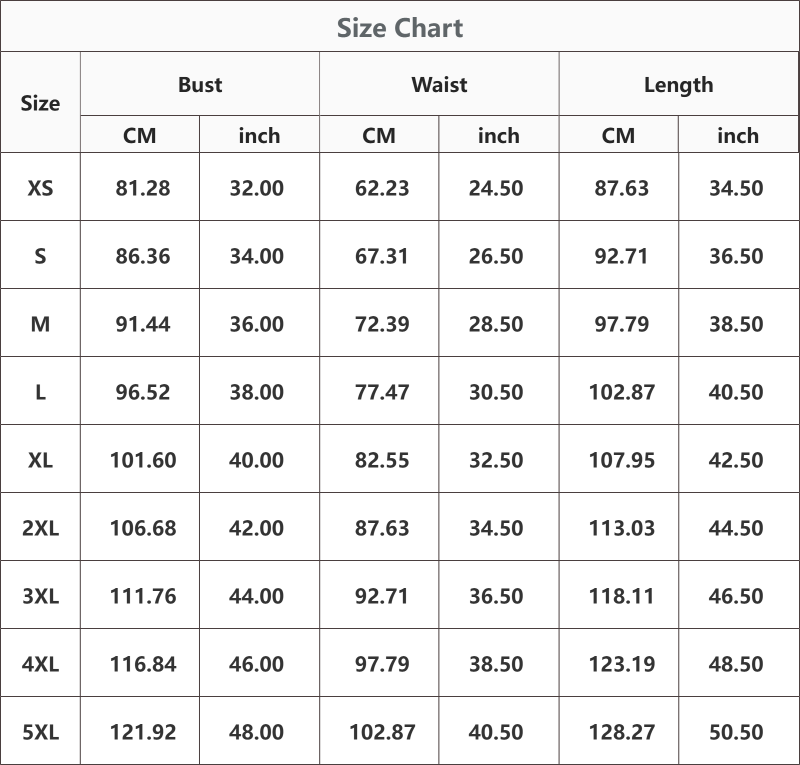Click the inch subheader under Length
Viewport: 800px width, 765px height.
(738, 136)
